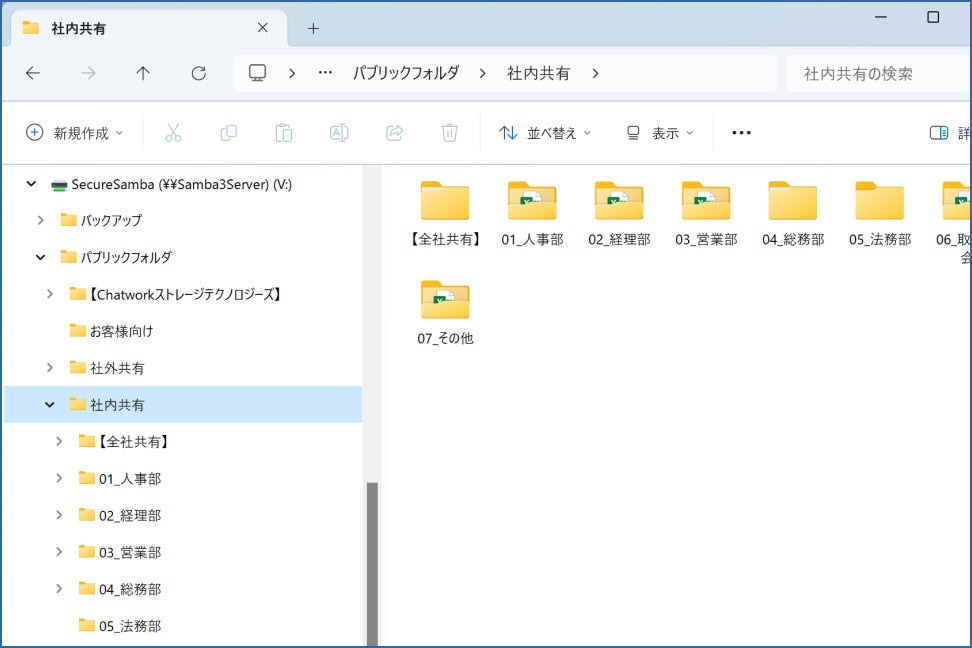
Task: Expand the バックアップ tree node
Action: click(40, 220)
